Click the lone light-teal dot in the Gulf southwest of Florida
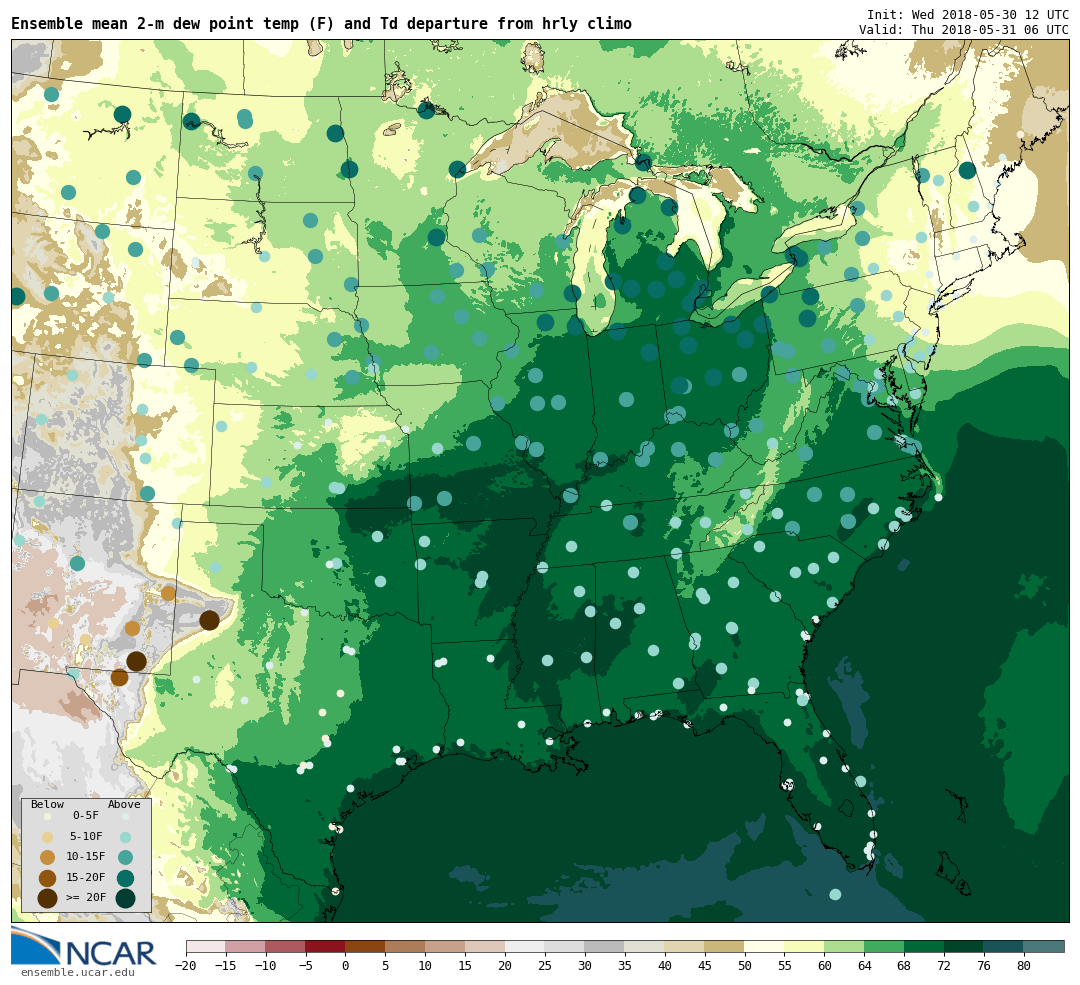Viewport: 1080px width, 985px height. (x=835, y=894)
